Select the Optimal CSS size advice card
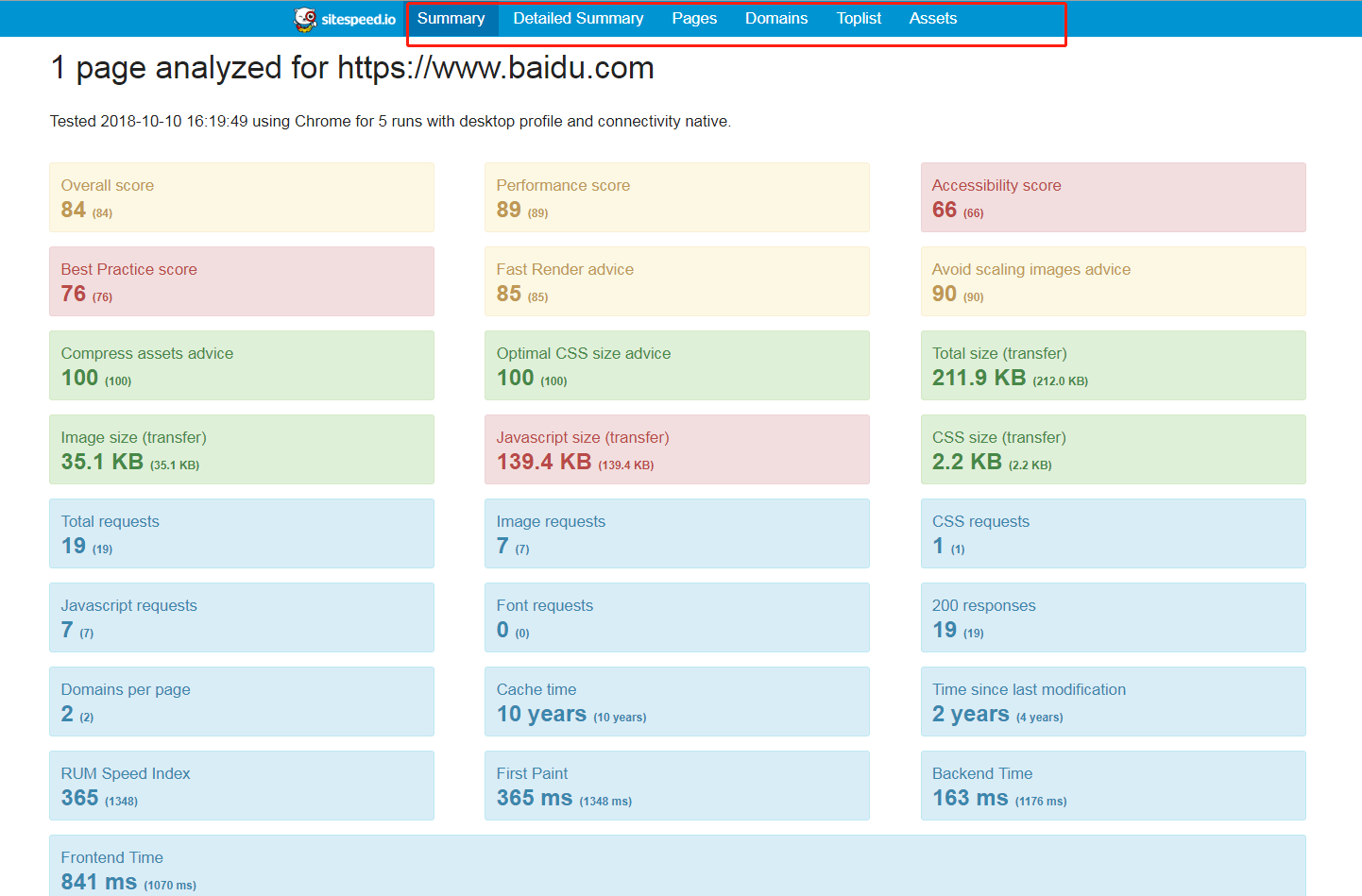 [x=677, y=365]
